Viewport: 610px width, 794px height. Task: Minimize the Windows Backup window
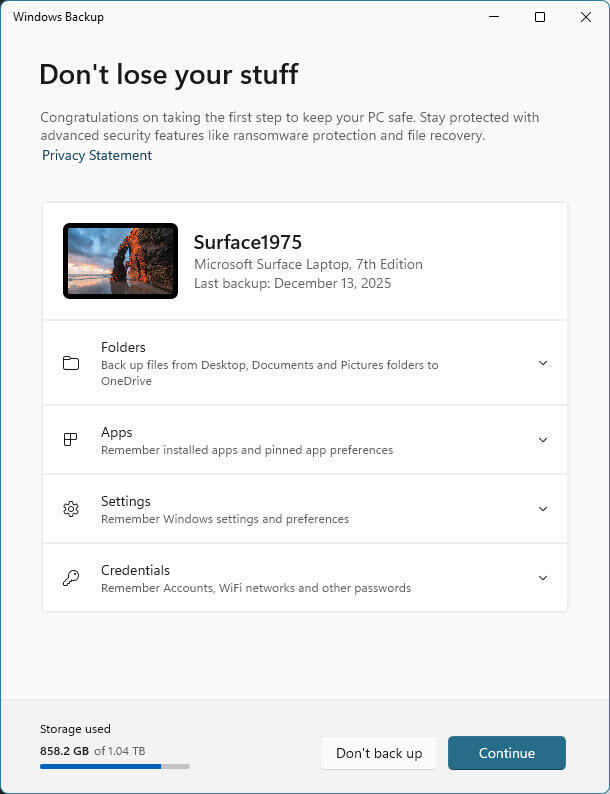[494, 17]
